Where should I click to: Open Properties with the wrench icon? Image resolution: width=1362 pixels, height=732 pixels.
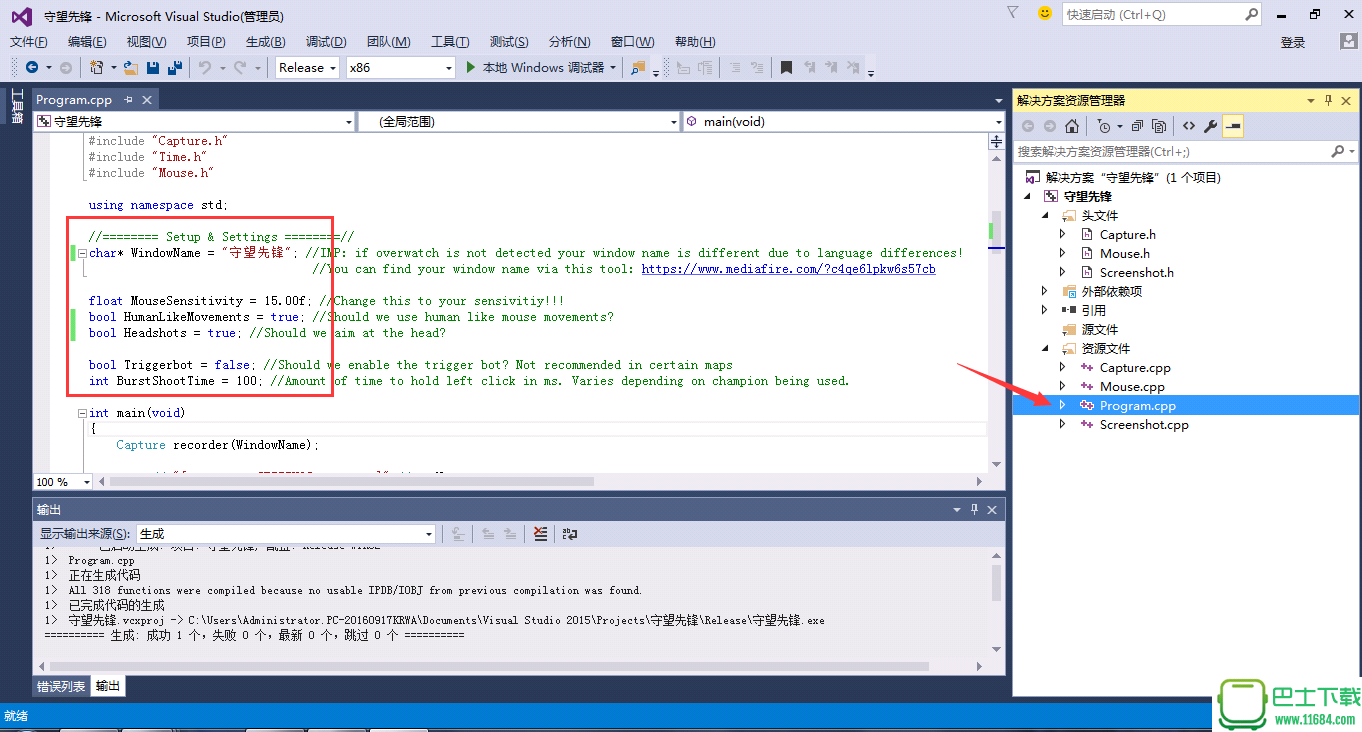click(x=1210, y=126)
